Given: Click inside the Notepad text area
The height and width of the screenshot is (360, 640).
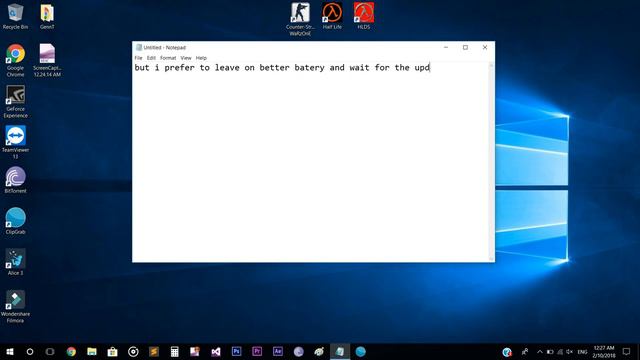Looking at the screenshot, I should 311,162.
